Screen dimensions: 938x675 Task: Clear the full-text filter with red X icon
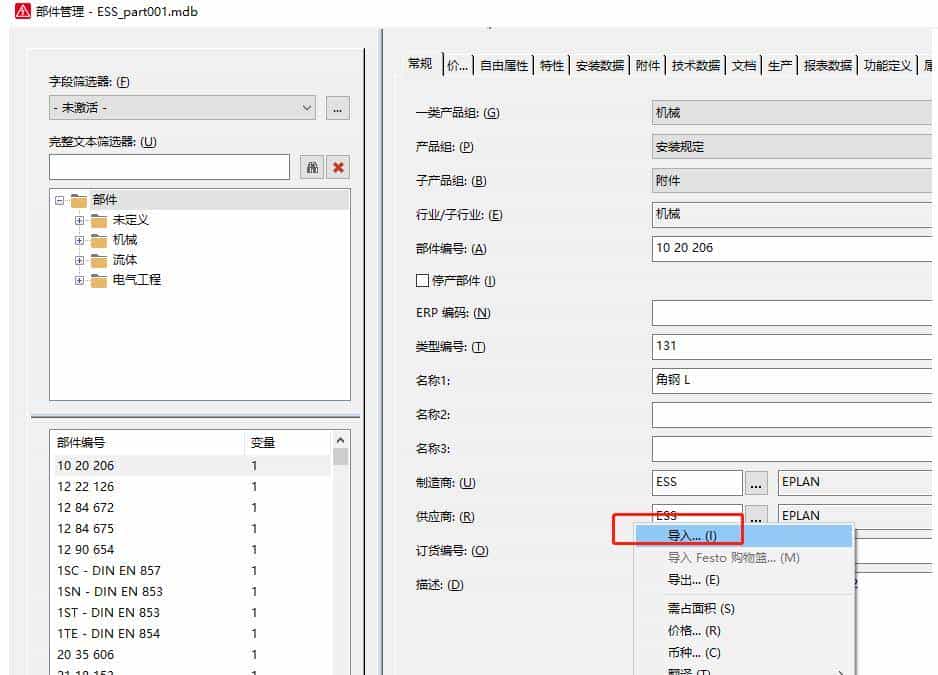pos(337,166)
